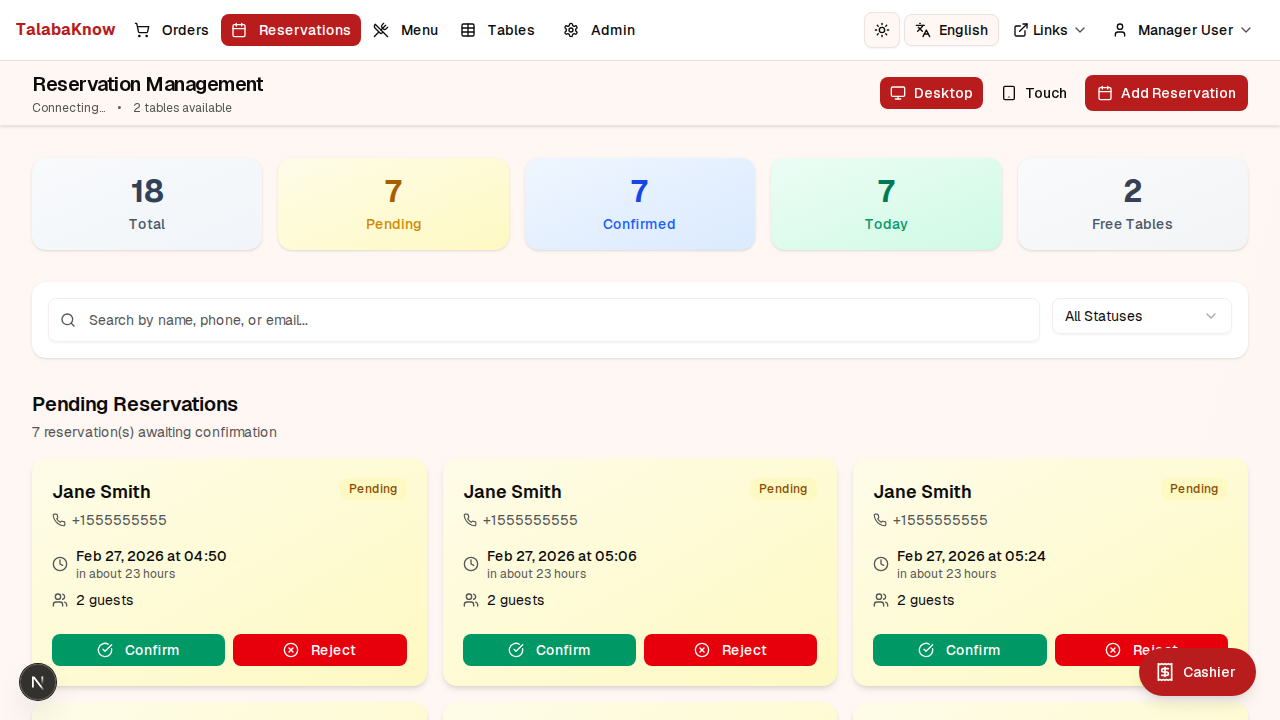Viewport: 1280px width, 720px height.
Task: Click the TalabaKnow brand logo
Action: pos(65,29)
